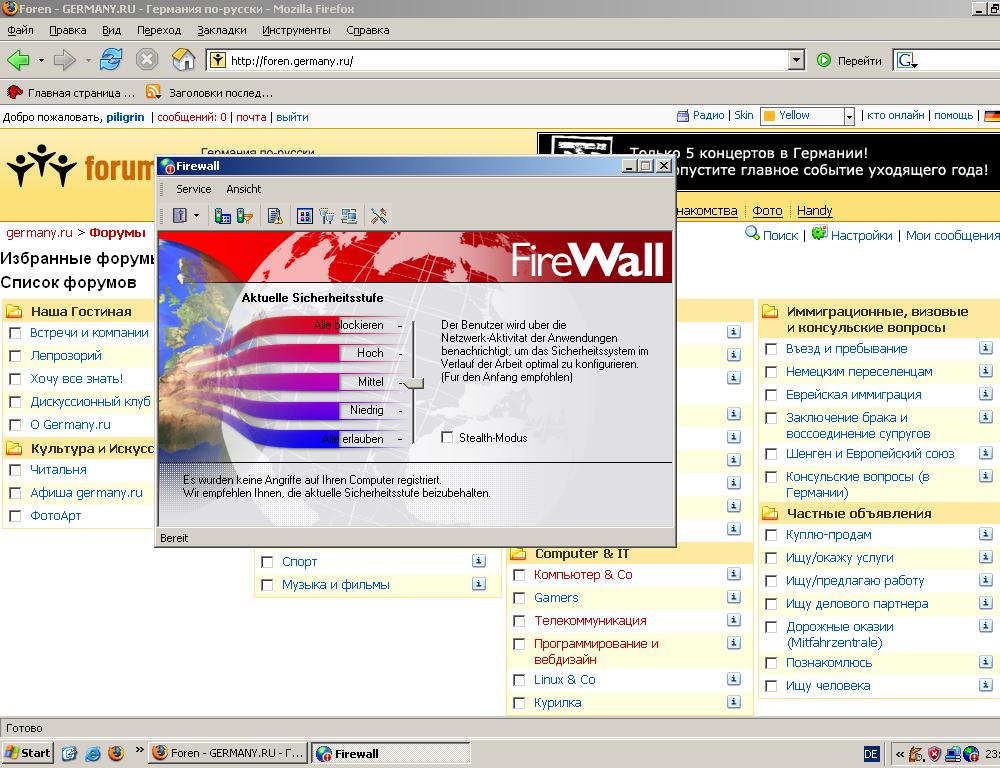
Task: Click the colored squares window Firewall toolbar icon
Action: pos(305,216)
